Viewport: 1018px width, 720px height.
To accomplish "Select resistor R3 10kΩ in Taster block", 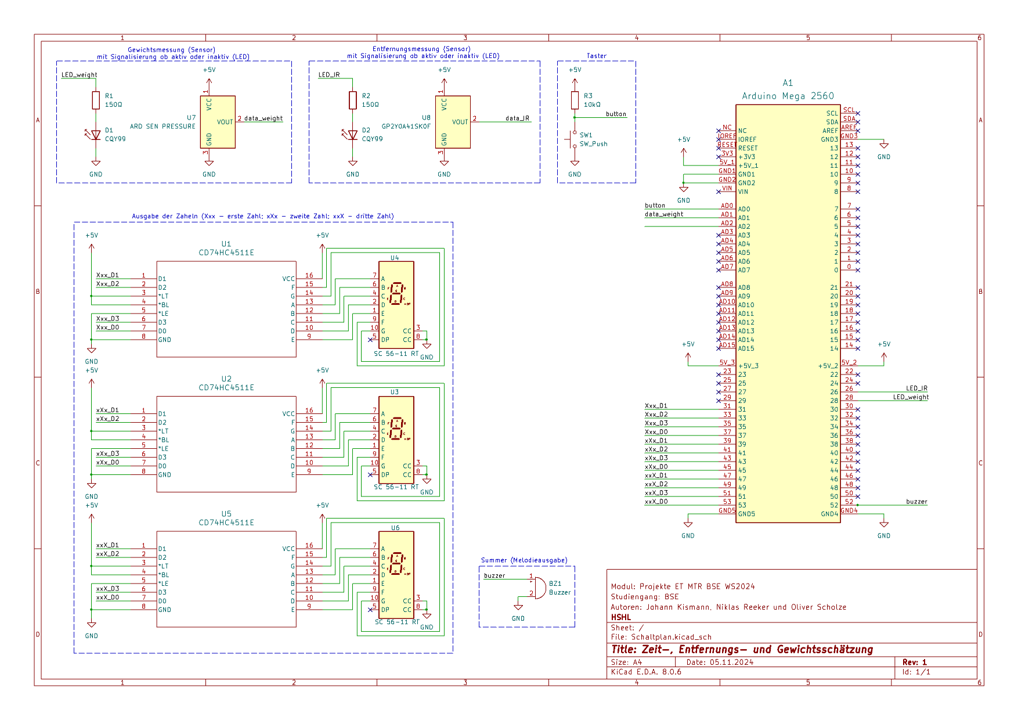I will 574,100.
